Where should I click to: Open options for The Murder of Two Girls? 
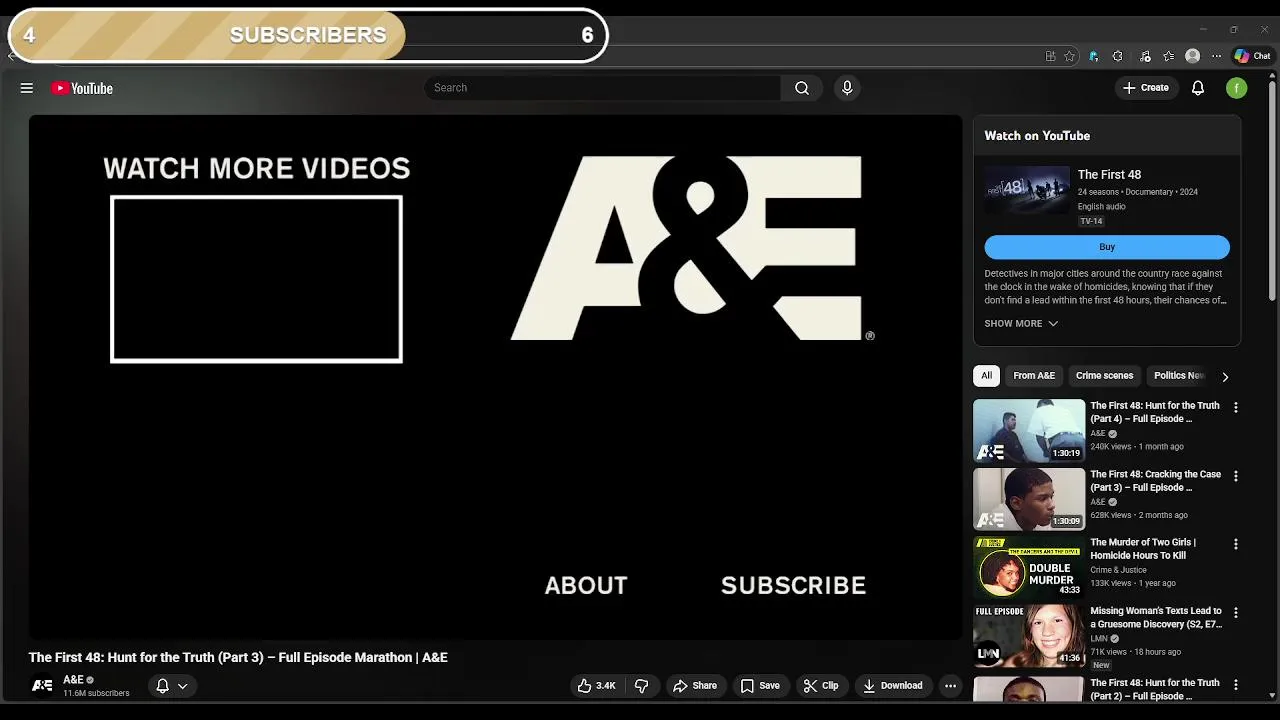(x=1236, y=544)
